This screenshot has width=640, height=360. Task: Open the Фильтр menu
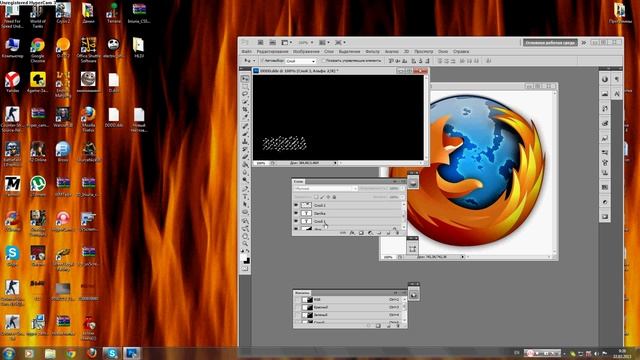(372, 52)
